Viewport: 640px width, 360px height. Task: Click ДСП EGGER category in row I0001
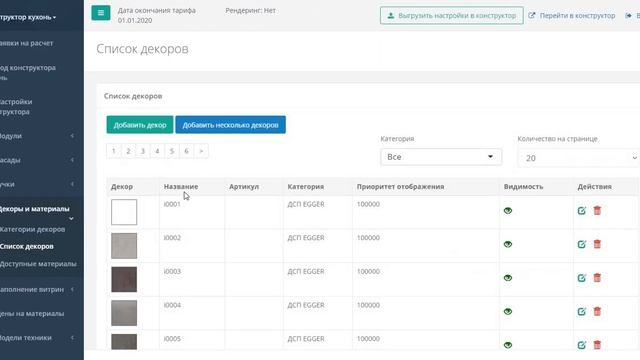click(x=306, y=204)
